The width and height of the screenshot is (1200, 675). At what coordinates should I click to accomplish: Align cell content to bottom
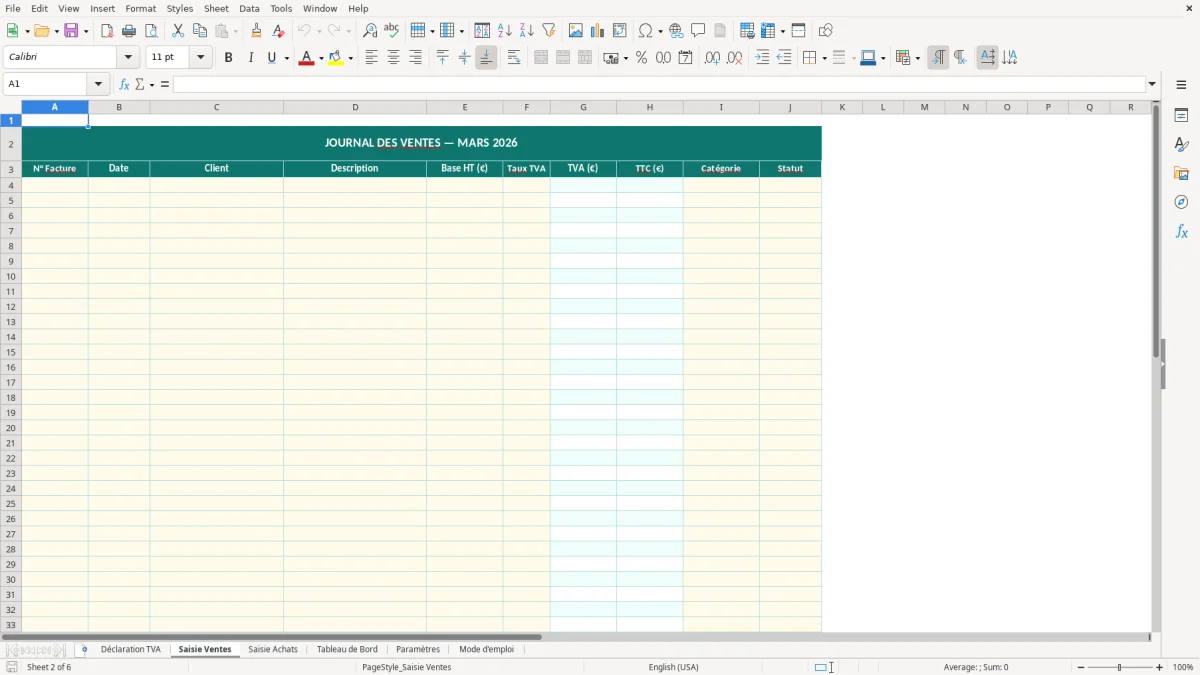click(486, 58)
